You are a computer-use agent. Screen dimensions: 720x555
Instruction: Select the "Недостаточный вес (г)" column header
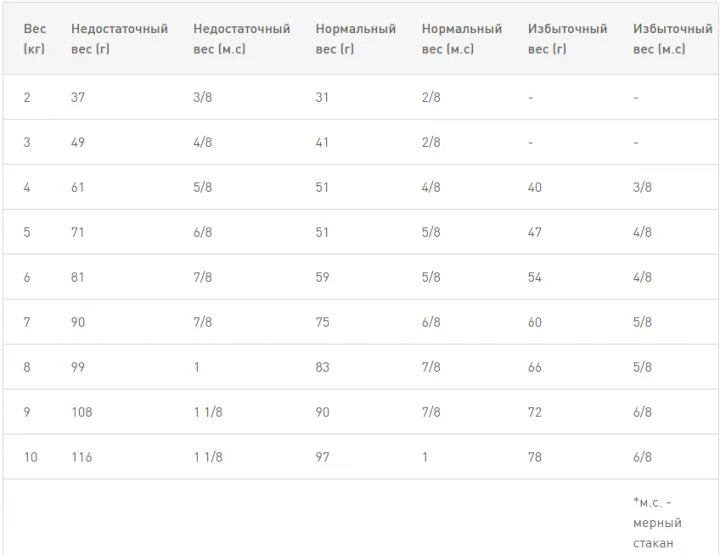click(119, 39)
